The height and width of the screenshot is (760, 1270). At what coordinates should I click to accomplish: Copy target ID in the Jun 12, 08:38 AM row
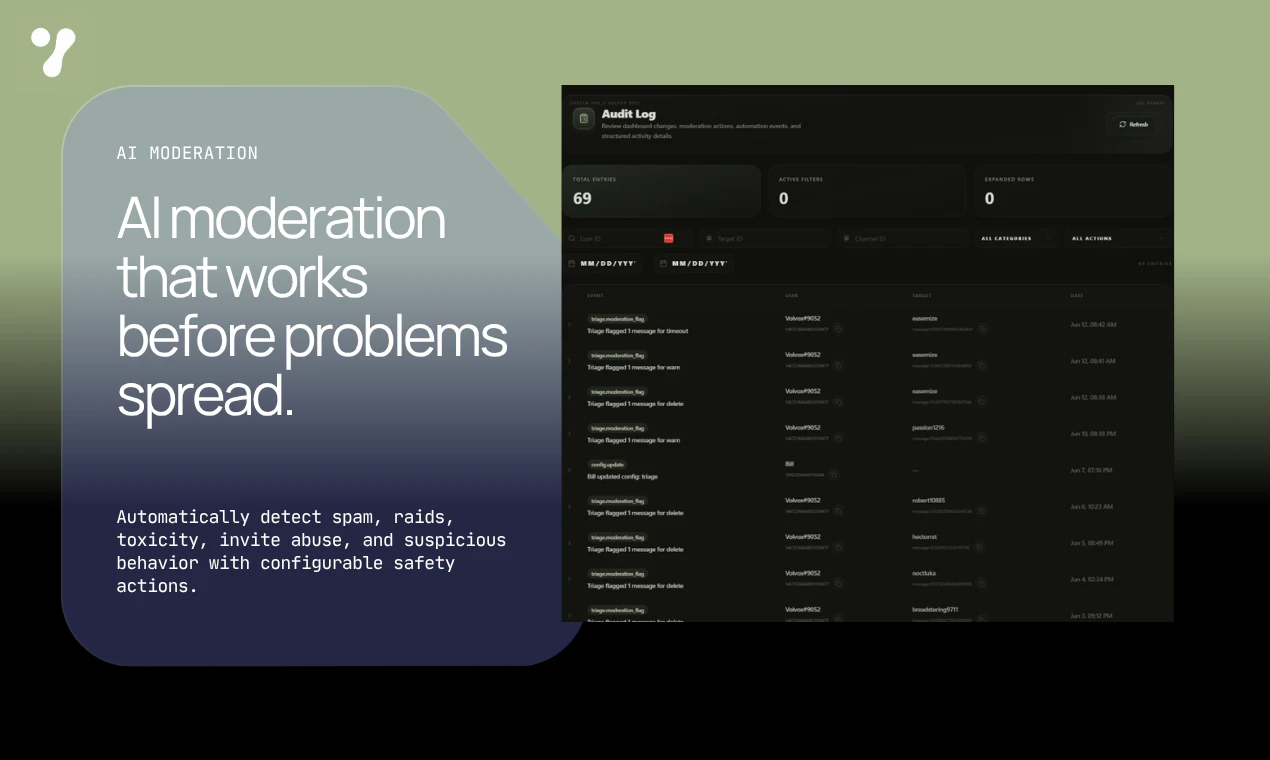coord(982,402)
